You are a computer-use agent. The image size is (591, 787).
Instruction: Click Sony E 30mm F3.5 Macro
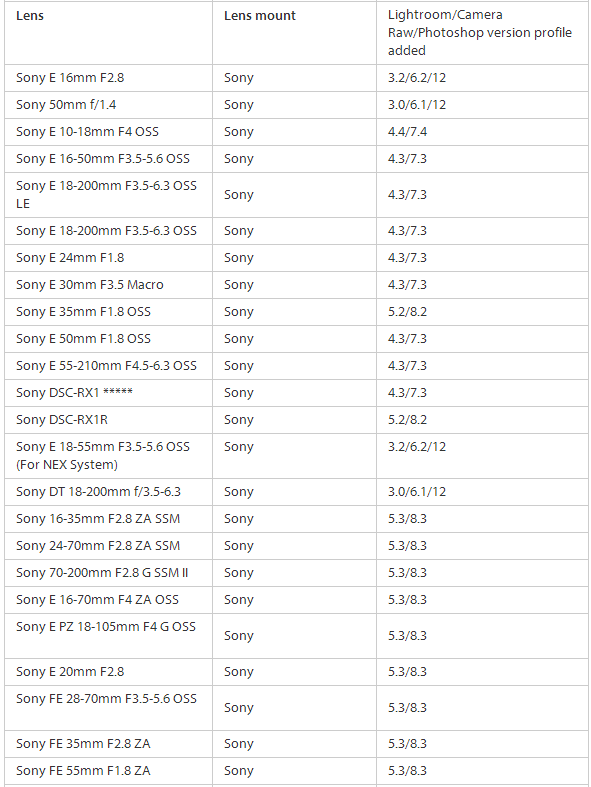pos(89,285)
